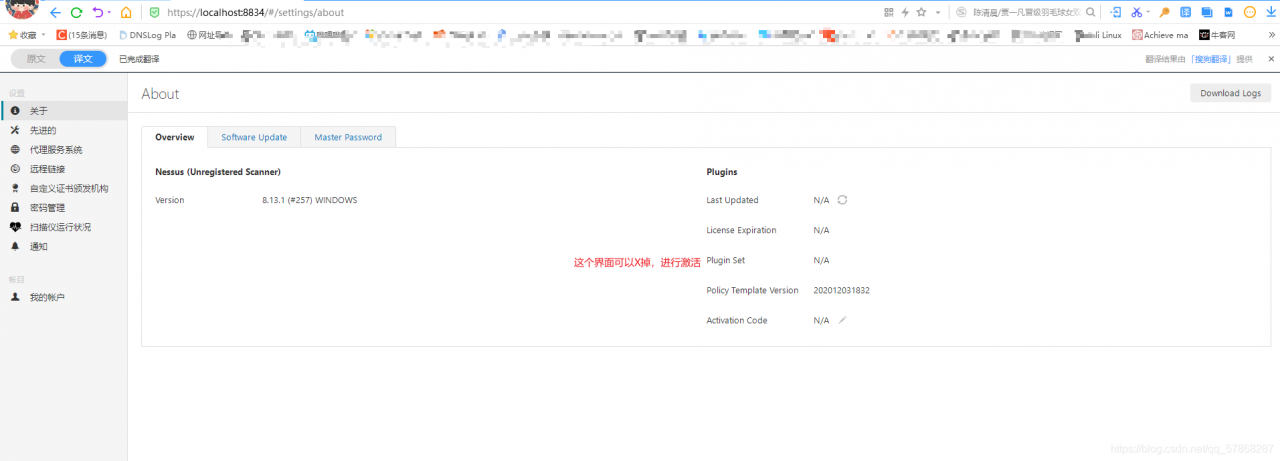
Task: Open the (15条消息) bookmark
Action: pyautogui.click(x=82, y=34)
